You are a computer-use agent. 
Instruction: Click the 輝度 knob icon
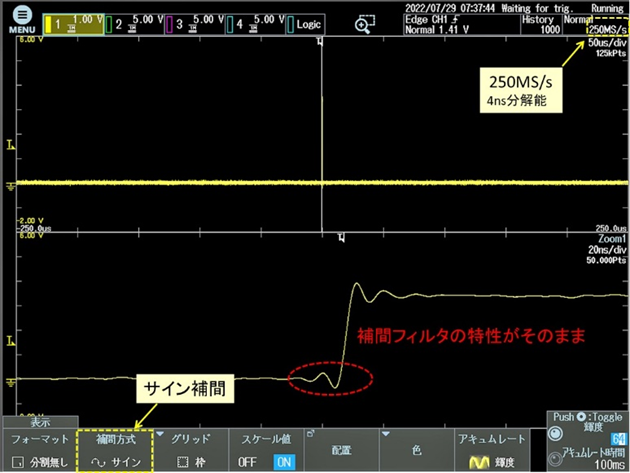pyautogui.click(x=556, y=434)
